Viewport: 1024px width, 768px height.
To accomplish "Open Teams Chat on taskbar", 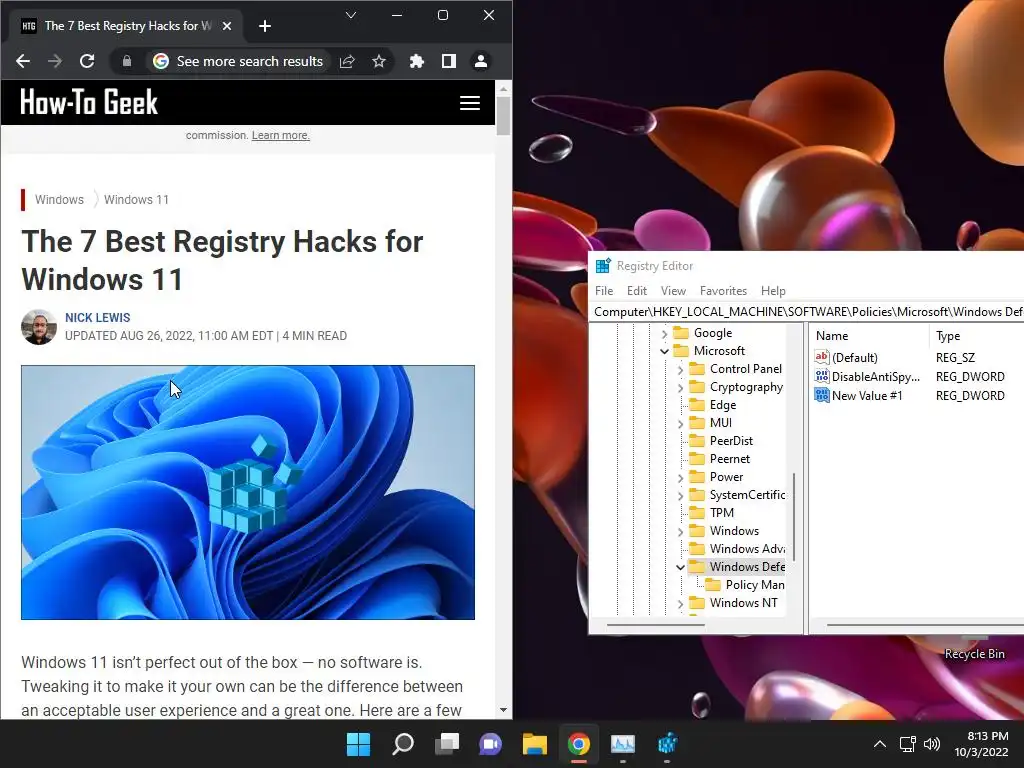I will click(490, 744).
